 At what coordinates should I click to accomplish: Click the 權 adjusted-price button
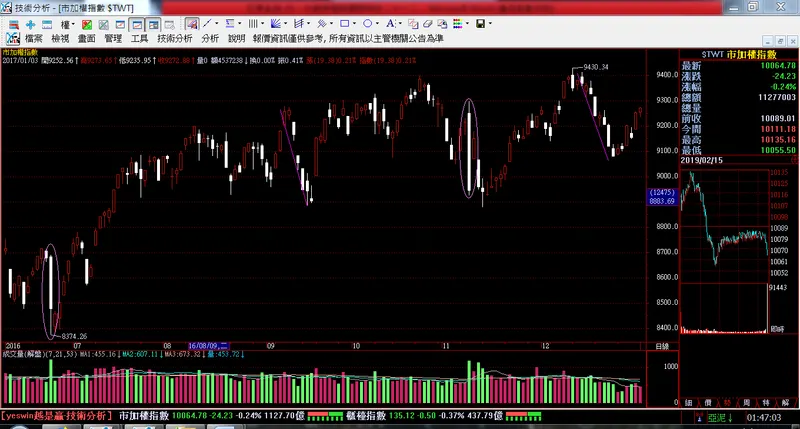65,24
